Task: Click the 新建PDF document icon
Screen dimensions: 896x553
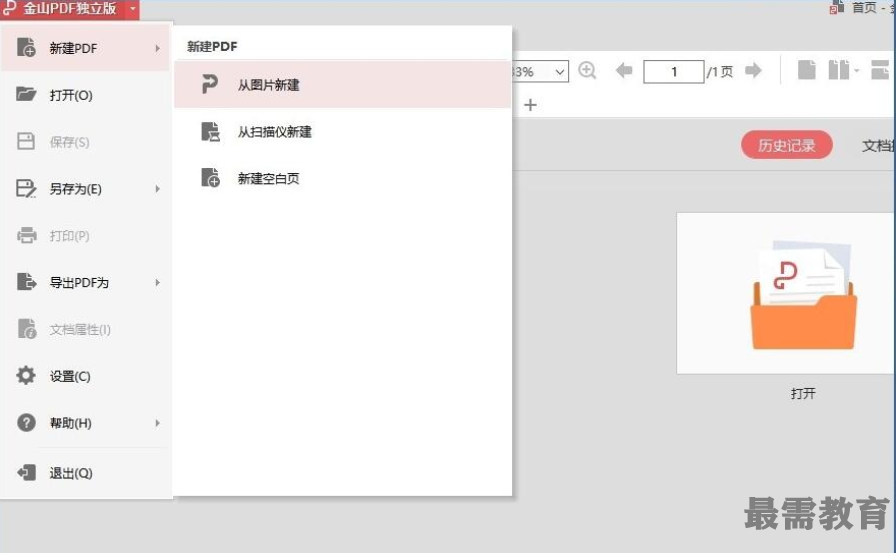Action: coord(26,47)
